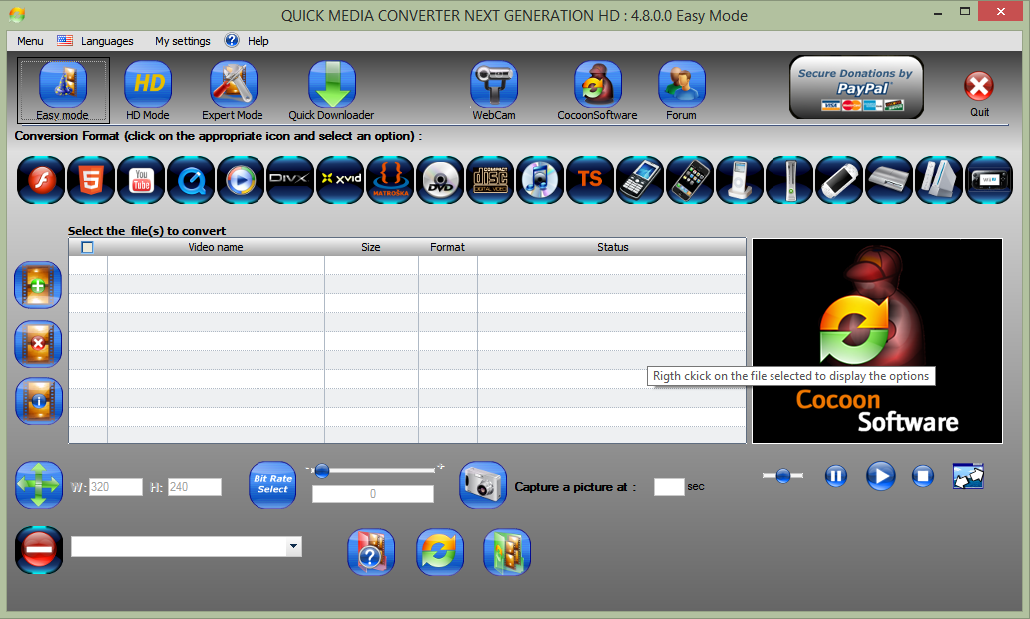The height and width of the screenshot is (619, 1030).
Task: Select the Matroska conversion format
Action: (x=390, y=179)
